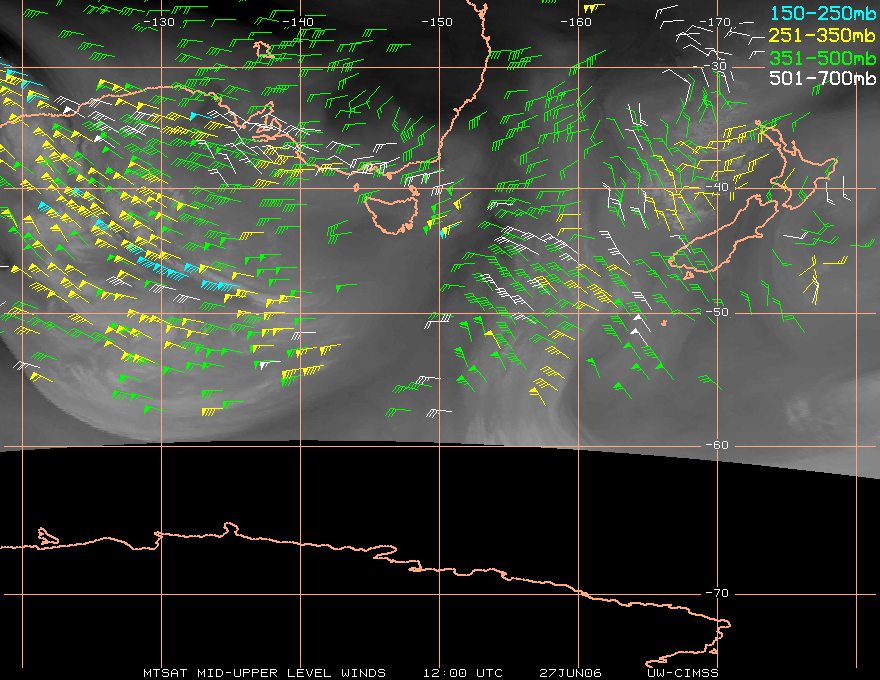Click the -60 latitude label
Viewport: 880px width, 680px height.
(x=718, y=446)
